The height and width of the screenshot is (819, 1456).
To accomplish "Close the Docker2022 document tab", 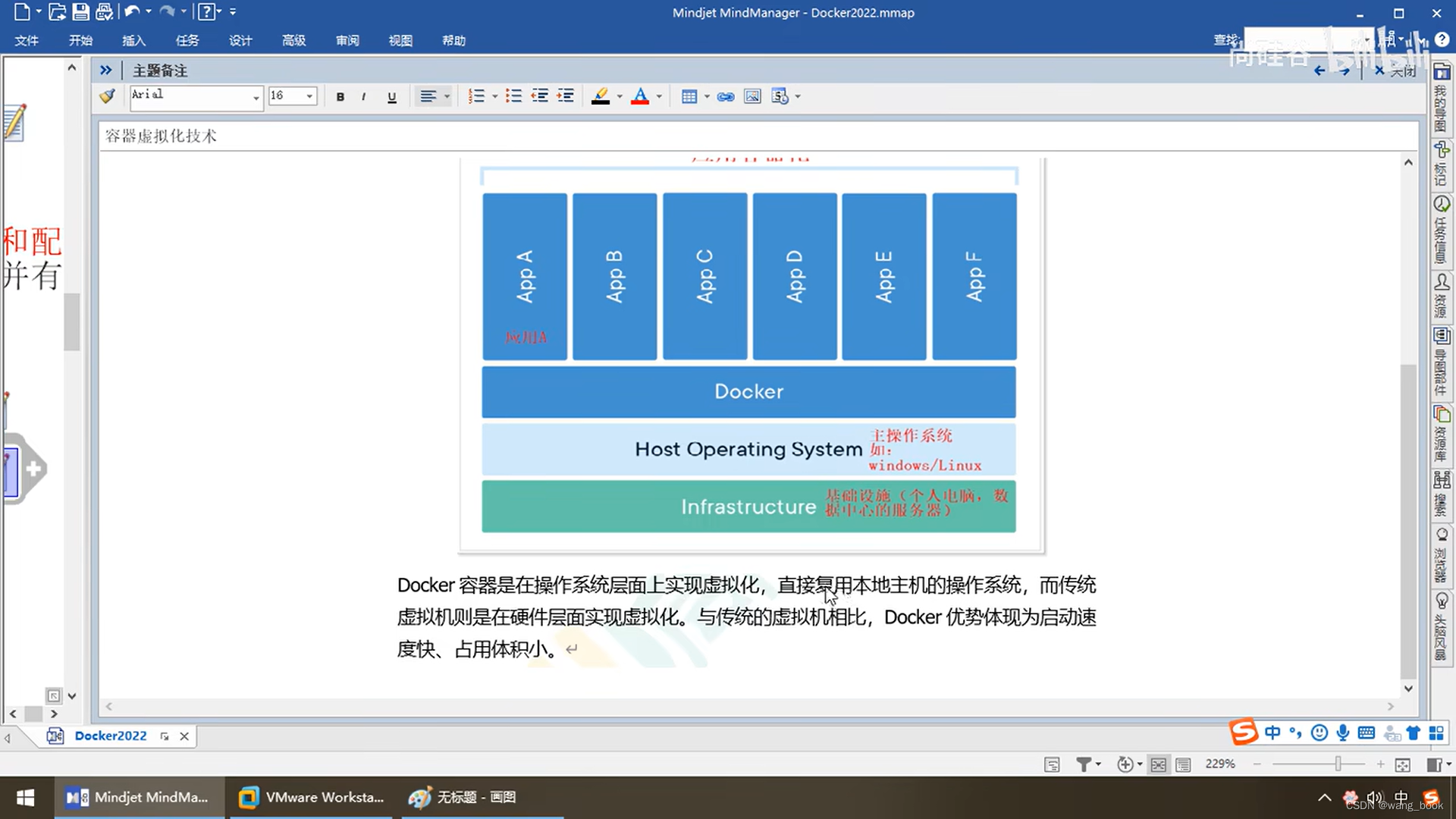I will (x=184, y=736).
